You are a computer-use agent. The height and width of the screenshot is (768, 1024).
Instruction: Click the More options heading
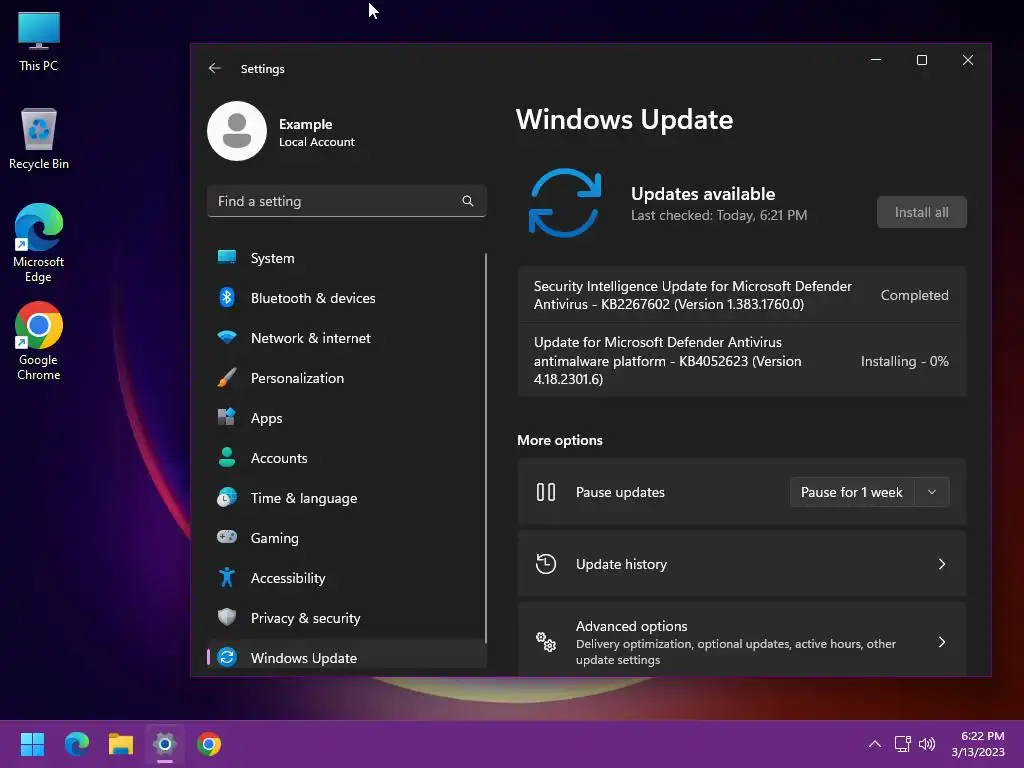pos(560,440)
